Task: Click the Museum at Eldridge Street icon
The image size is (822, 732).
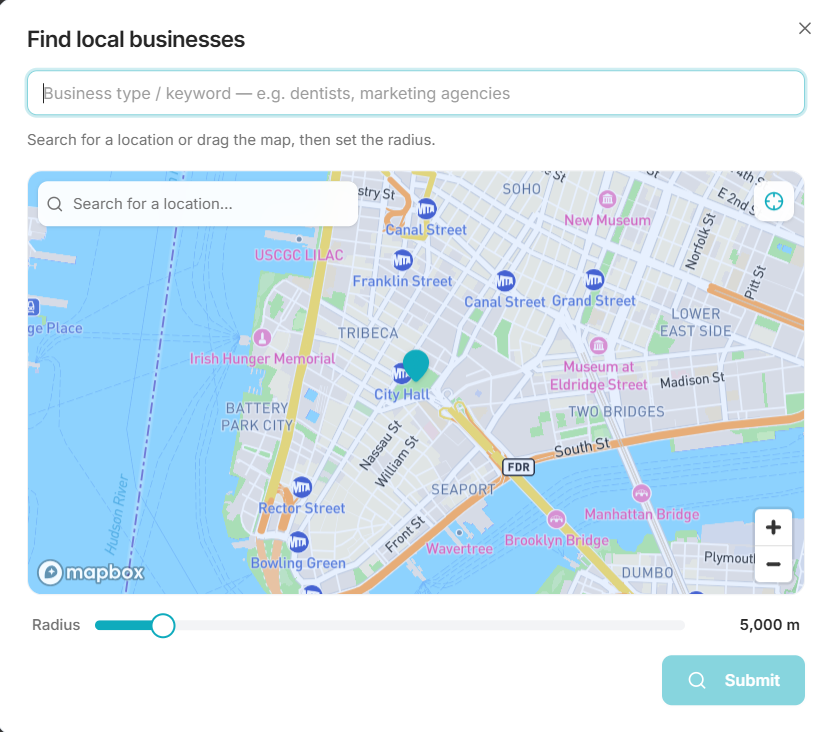Action: point(598,346)
